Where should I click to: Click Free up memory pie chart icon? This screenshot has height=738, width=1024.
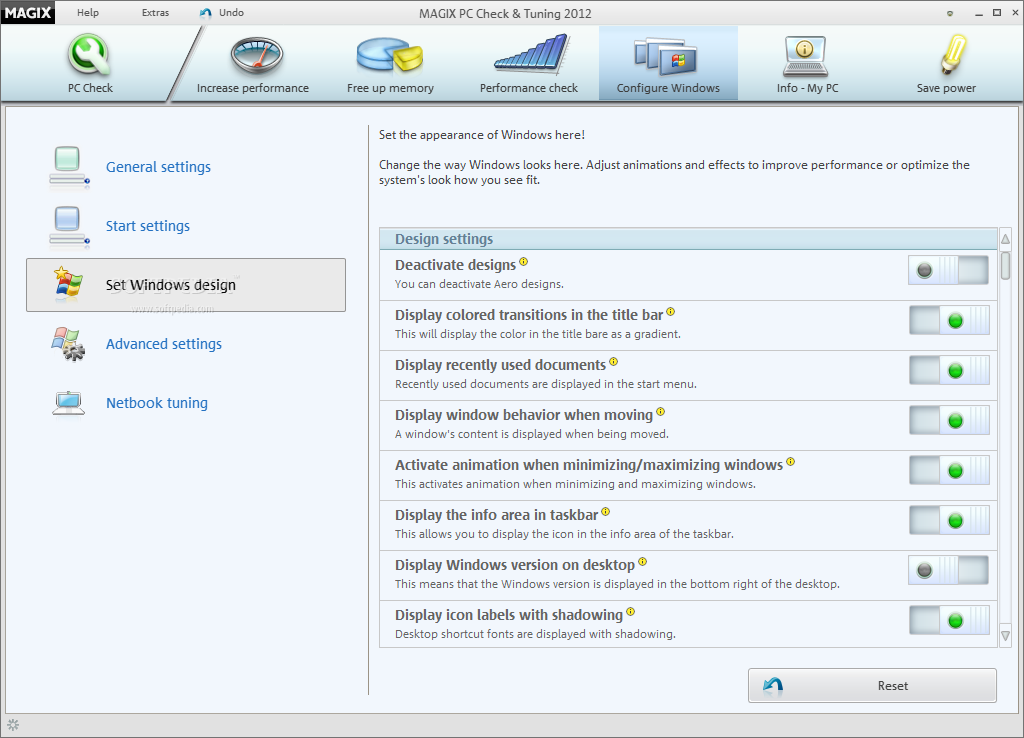390,55
